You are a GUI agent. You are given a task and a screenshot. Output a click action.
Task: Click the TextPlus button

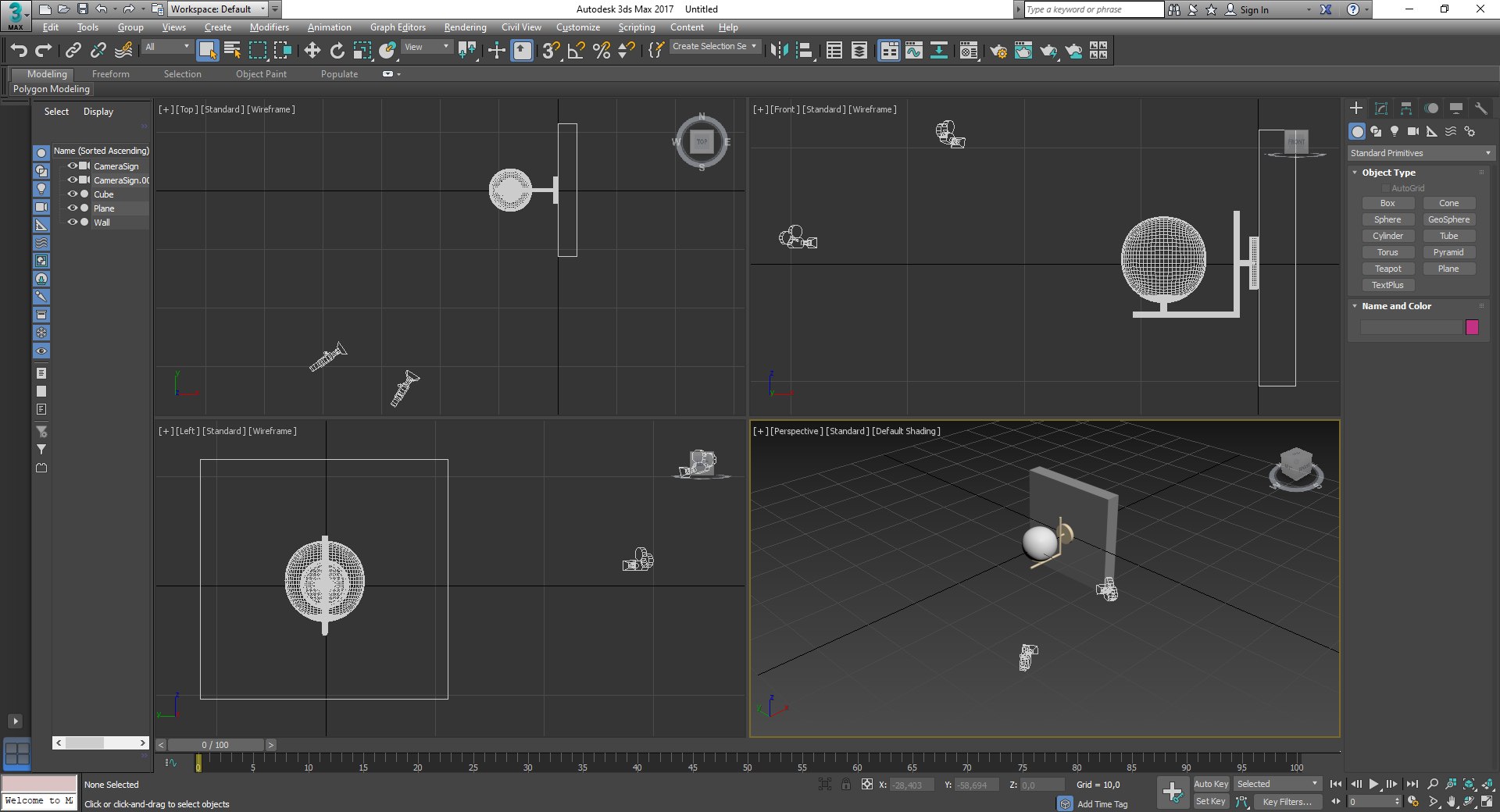(x=1387, y=285)
